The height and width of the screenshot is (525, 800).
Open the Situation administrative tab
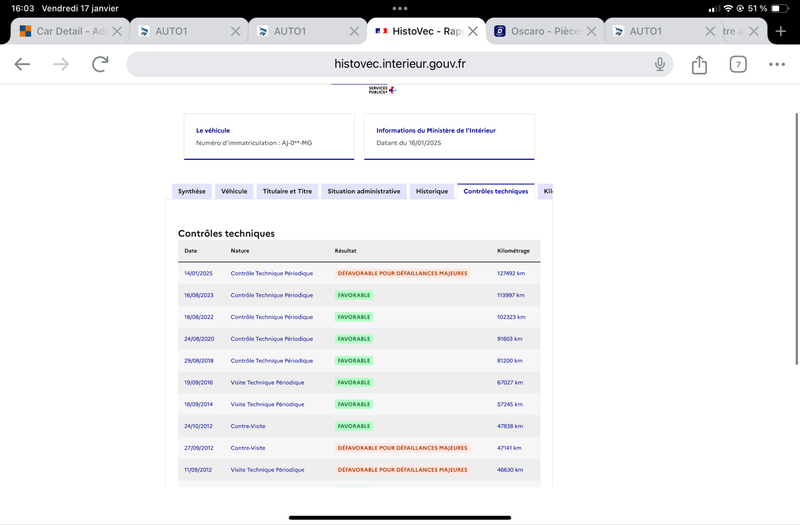click(364, 191)
